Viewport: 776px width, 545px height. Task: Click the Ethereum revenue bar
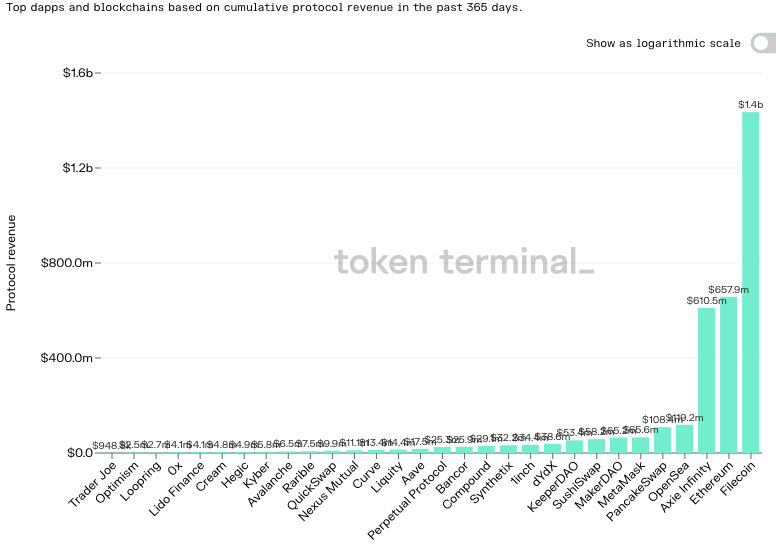tap(728, 374)
